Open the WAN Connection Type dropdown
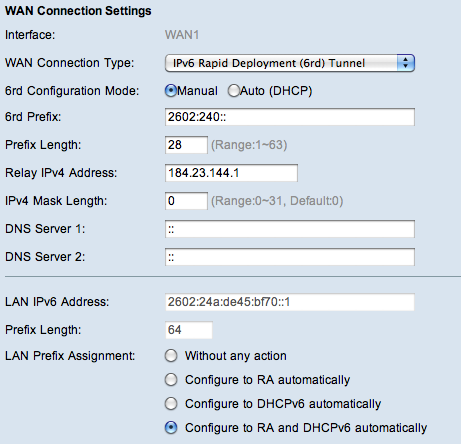This screenshot has height=444, width=461. (x=290, y=63)
